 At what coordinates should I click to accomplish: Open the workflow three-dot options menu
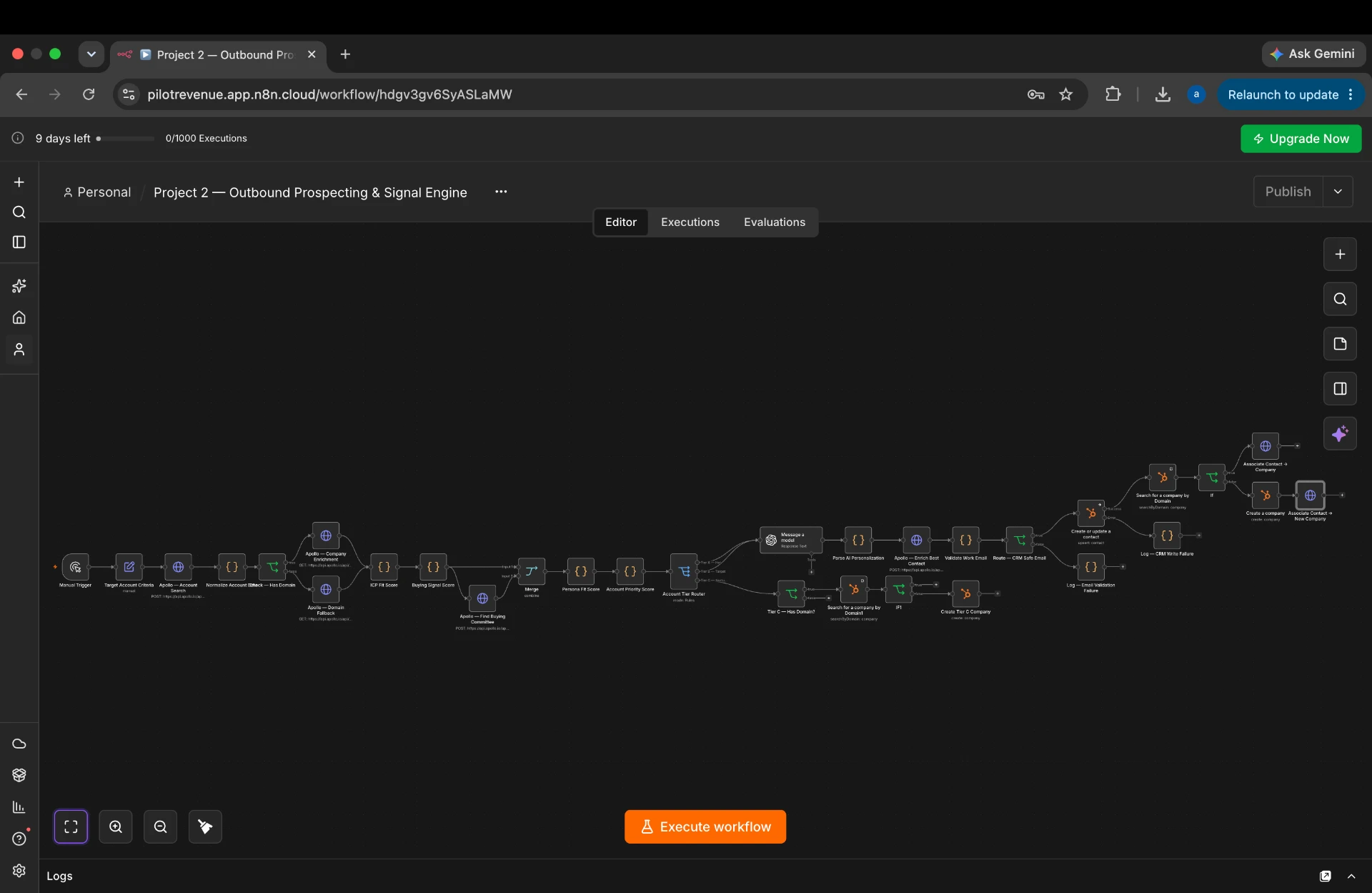501,192
